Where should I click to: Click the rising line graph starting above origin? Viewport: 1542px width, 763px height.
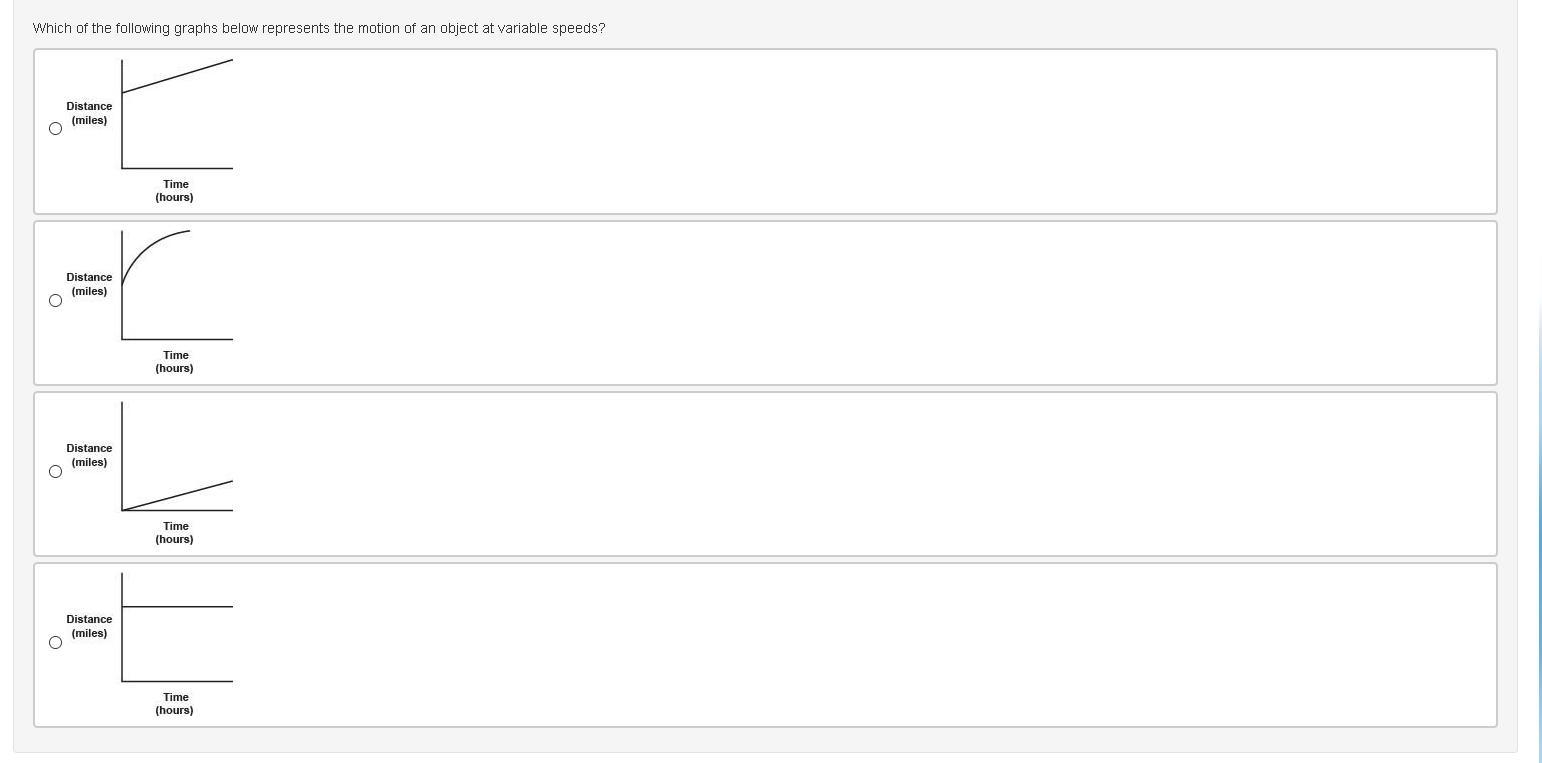click(x=177, y=114)
